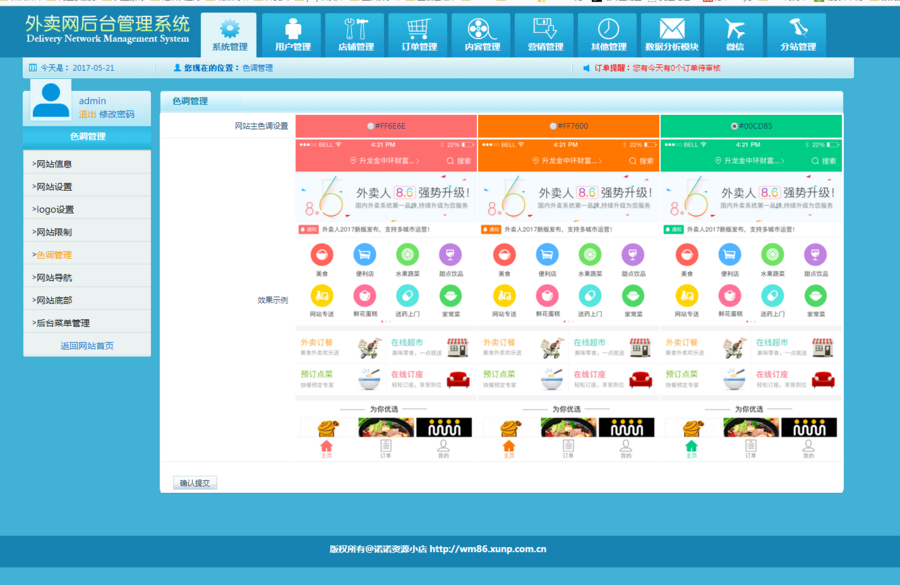Click the 退出 logout link
This screenshot has height=585, width=900.
[87, 114]
